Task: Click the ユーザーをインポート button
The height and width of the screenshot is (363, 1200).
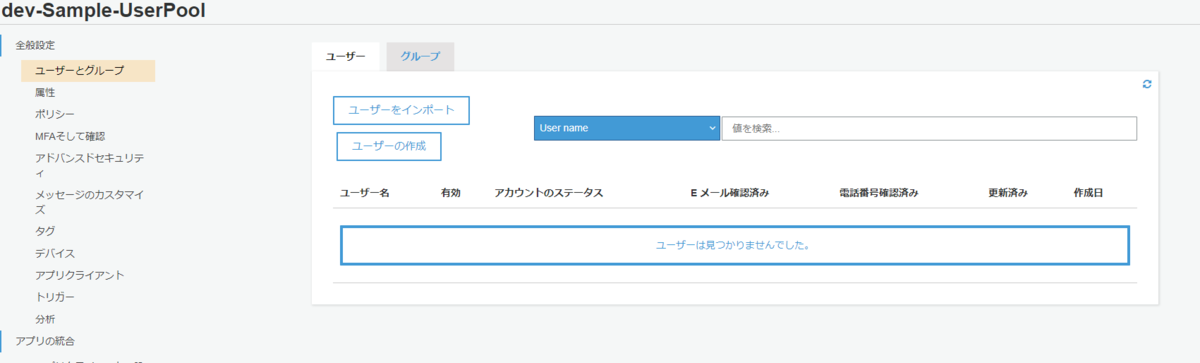Action: (401, 110)
